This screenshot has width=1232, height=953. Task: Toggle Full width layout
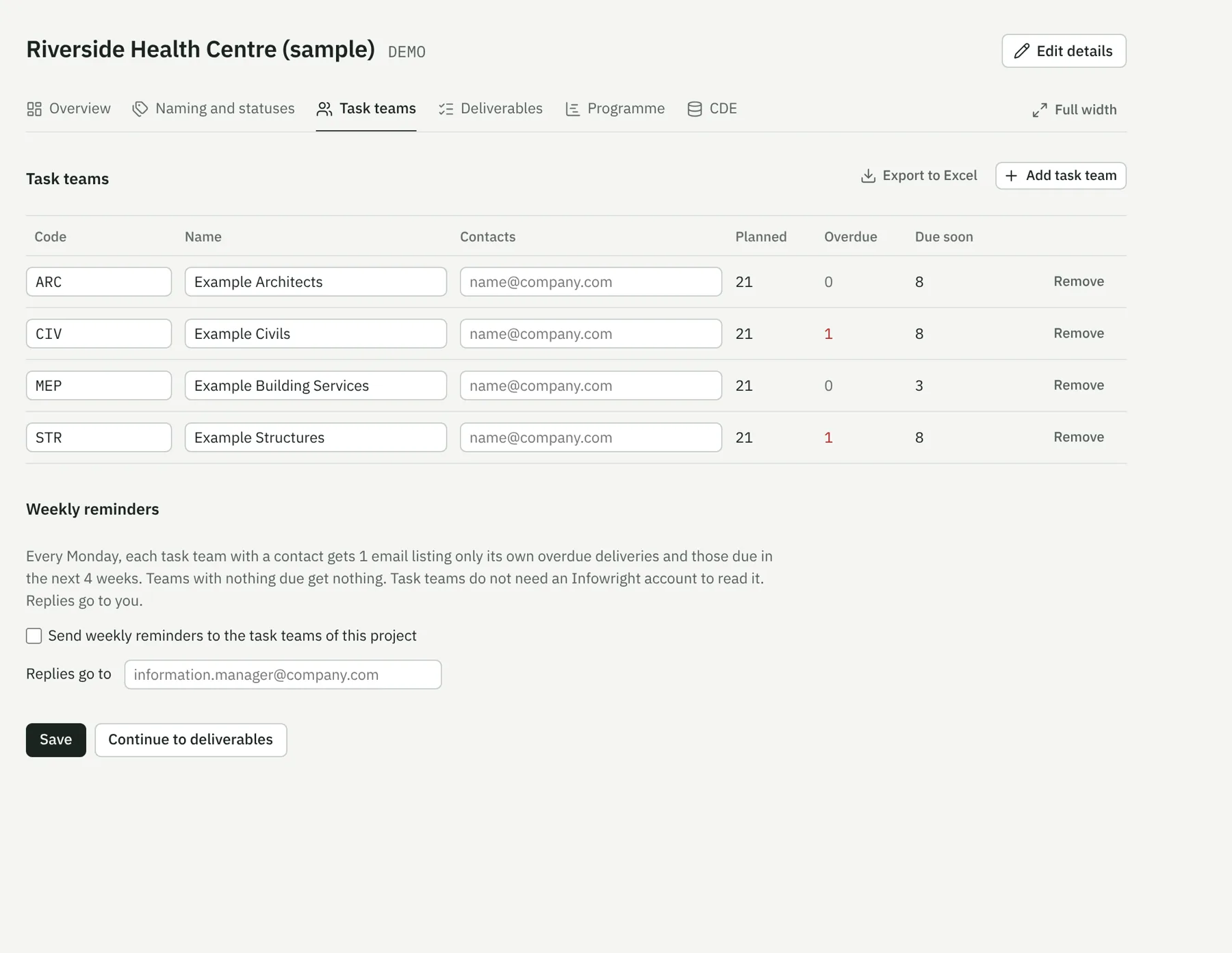tap(1075, 110)
